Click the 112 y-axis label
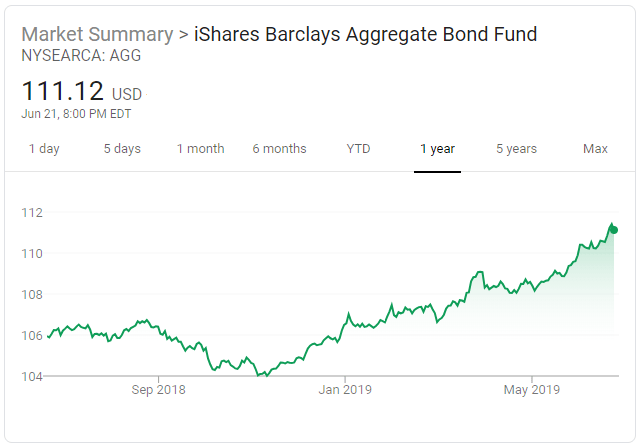This screenshot has height=446, width=641. (x=32, y=213)
